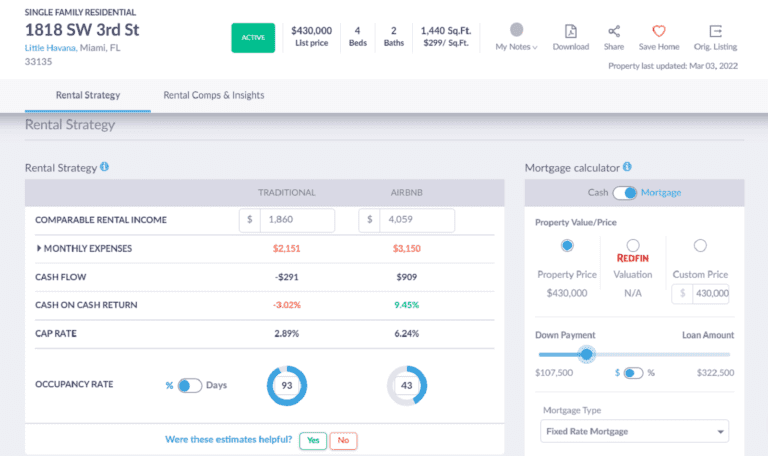Select the Custom Price radio button
The height and width of the screenshot is (456, 768).
coord(700,245)
